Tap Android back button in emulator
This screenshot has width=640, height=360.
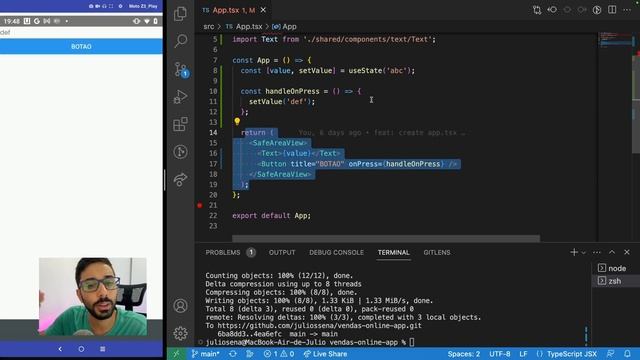[60, 349]
